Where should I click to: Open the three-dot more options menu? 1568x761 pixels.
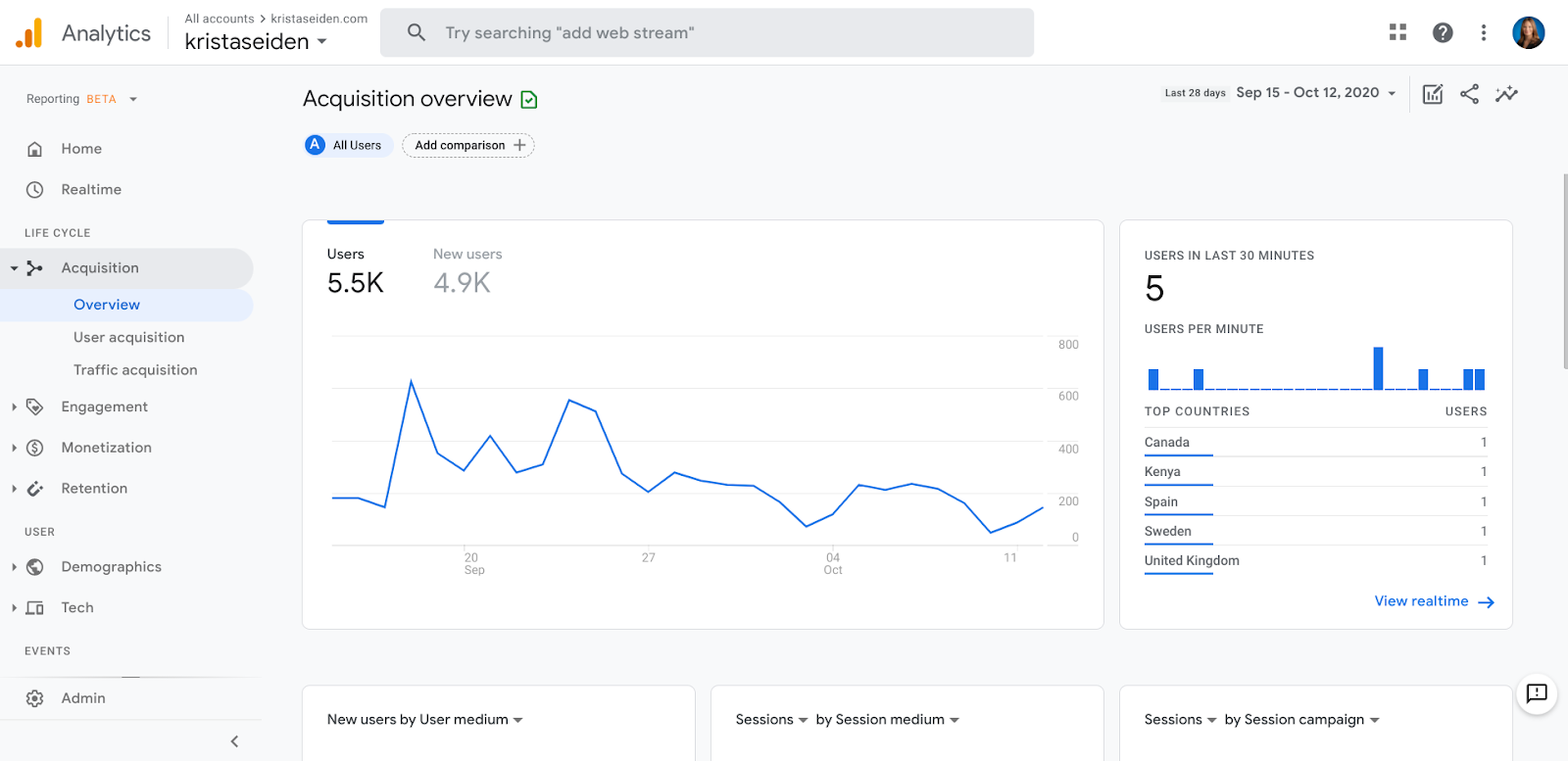click(x=1484, y=32)
